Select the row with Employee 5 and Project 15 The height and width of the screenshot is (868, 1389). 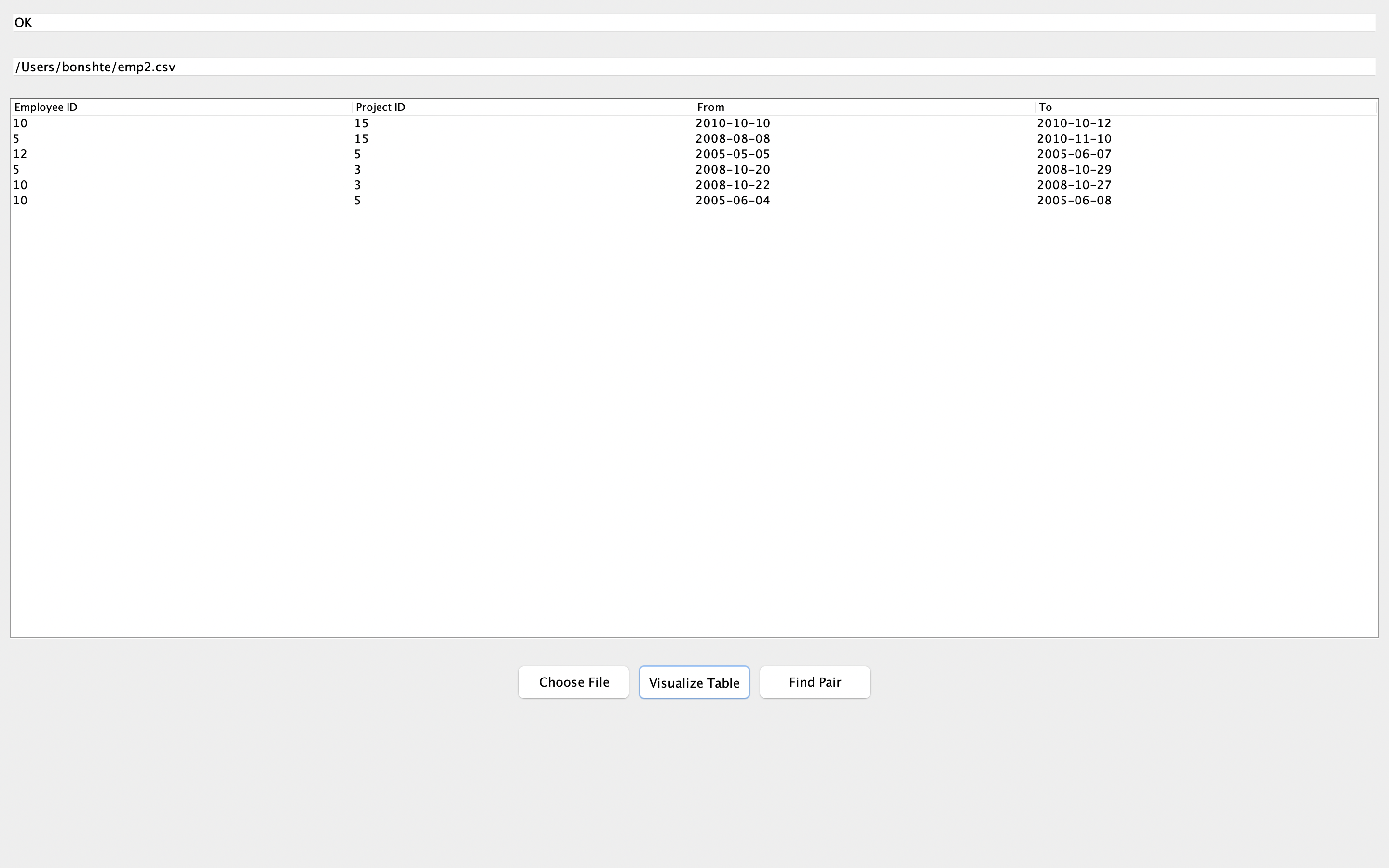[x=344, y=138]
